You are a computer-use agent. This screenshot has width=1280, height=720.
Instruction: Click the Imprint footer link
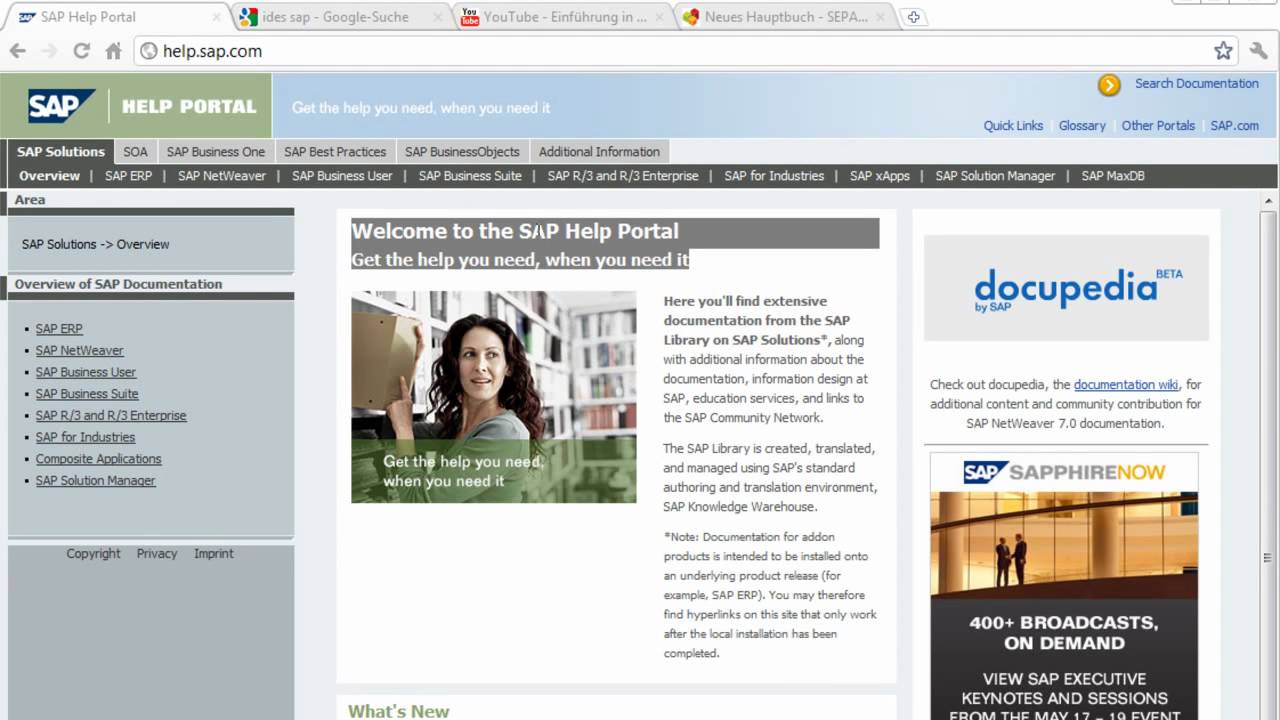tap(214, 554)
